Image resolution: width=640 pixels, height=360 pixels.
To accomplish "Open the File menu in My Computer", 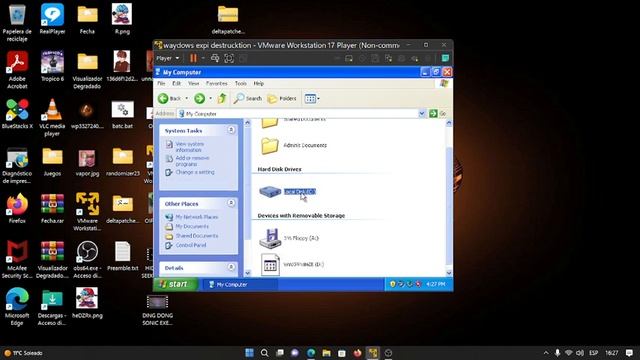I will 161,83.
